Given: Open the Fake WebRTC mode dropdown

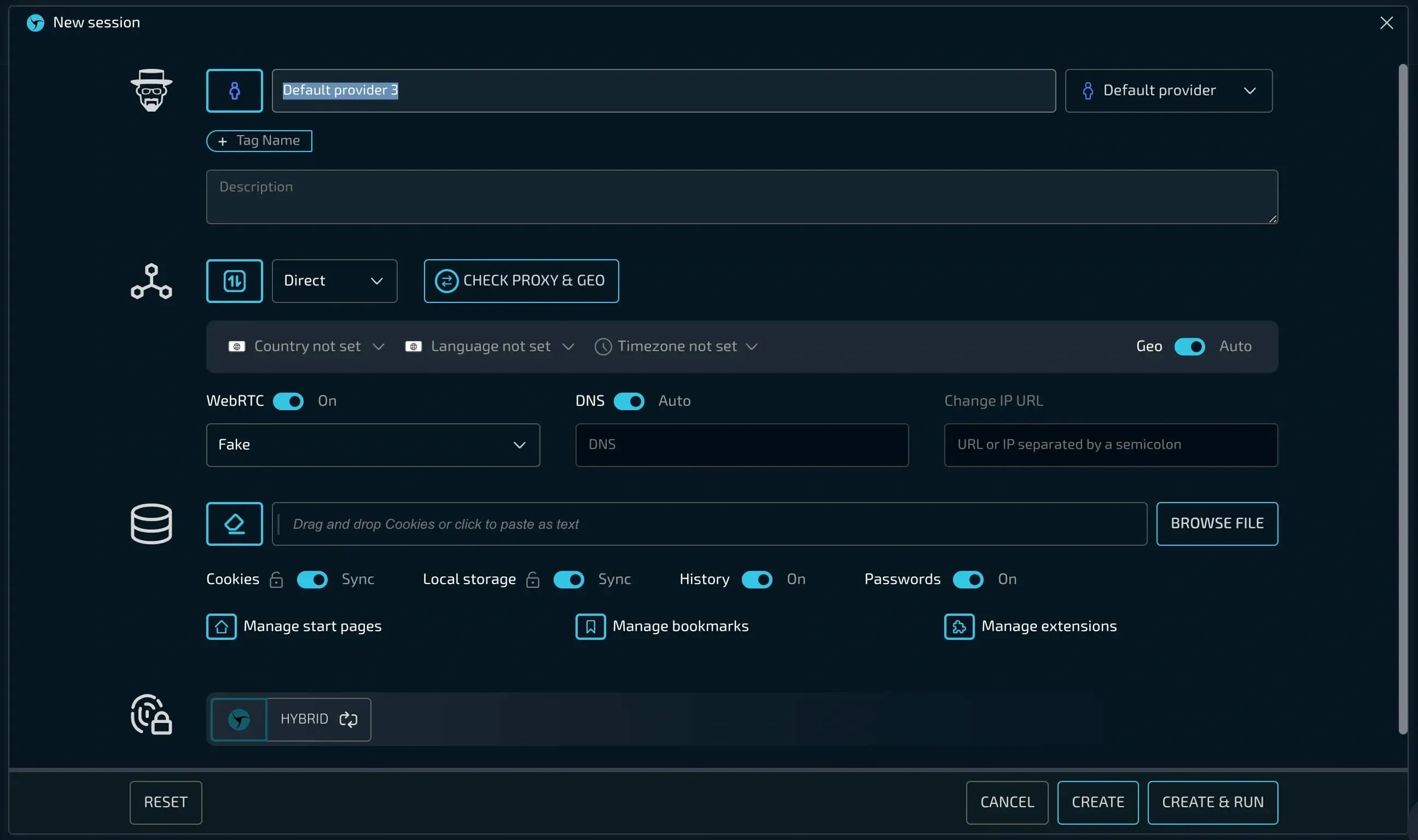Looking at the screenshot, I should 373,445.
